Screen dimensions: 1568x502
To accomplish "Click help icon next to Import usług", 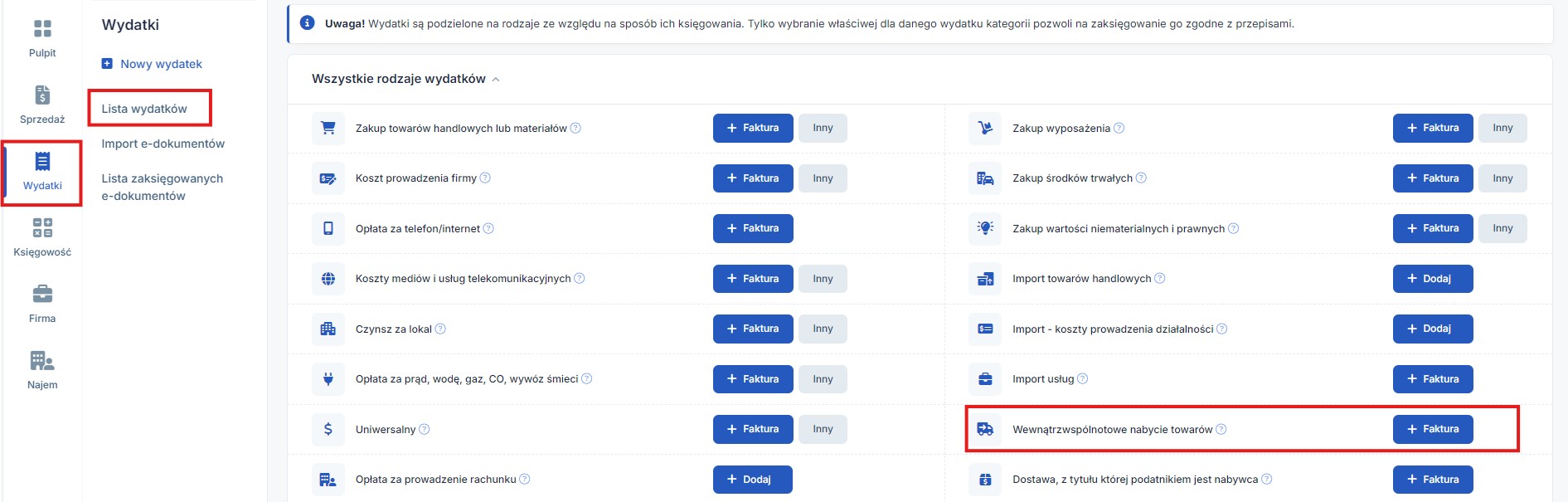I will point(1082,379).
